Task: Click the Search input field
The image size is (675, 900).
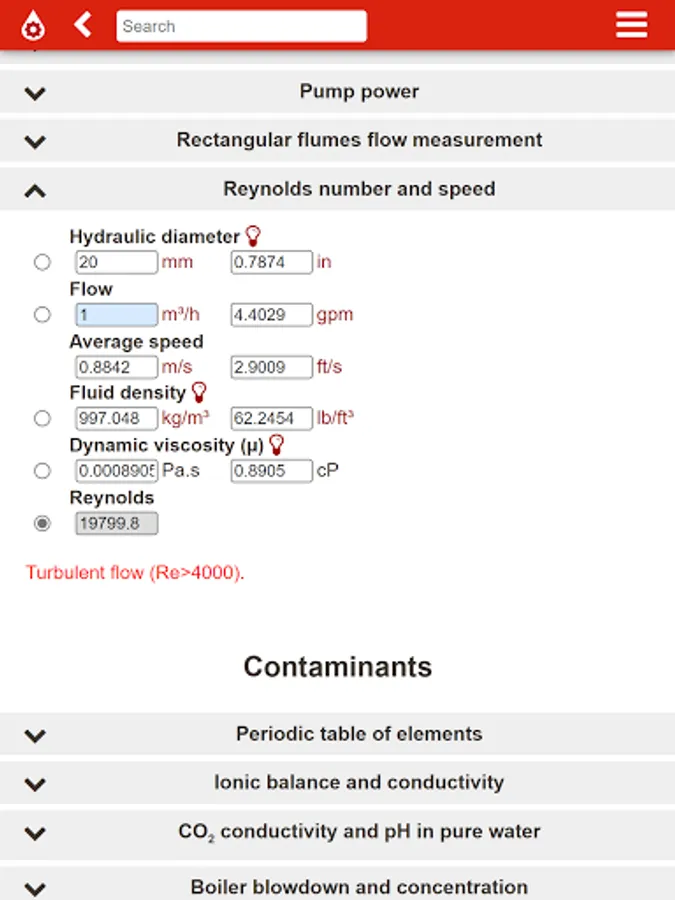Action: click(241, 26)
